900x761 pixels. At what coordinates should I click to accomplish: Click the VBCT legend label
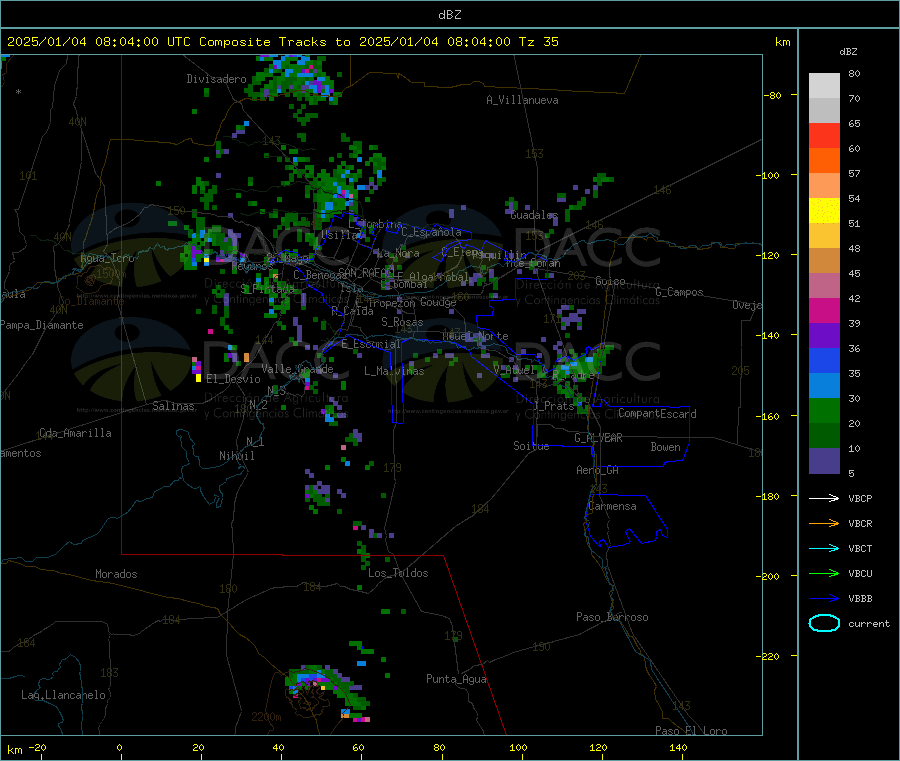click(x=860, y=549)
